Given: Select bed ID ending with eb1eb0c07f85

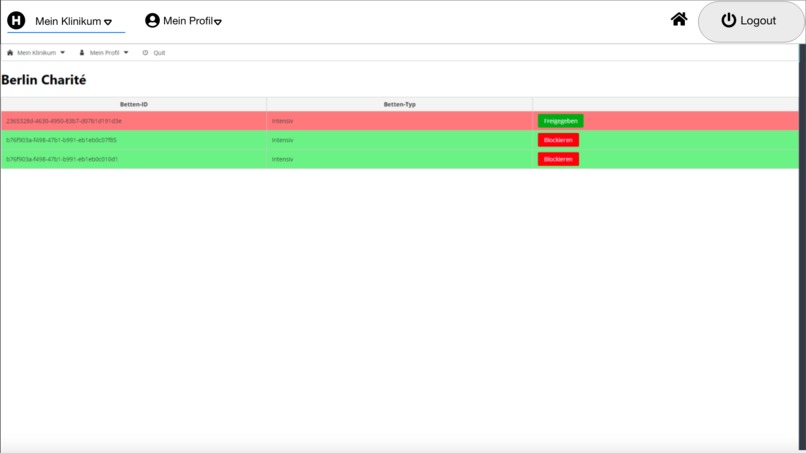Looking at the screenshot, I should tap(61, 140).
